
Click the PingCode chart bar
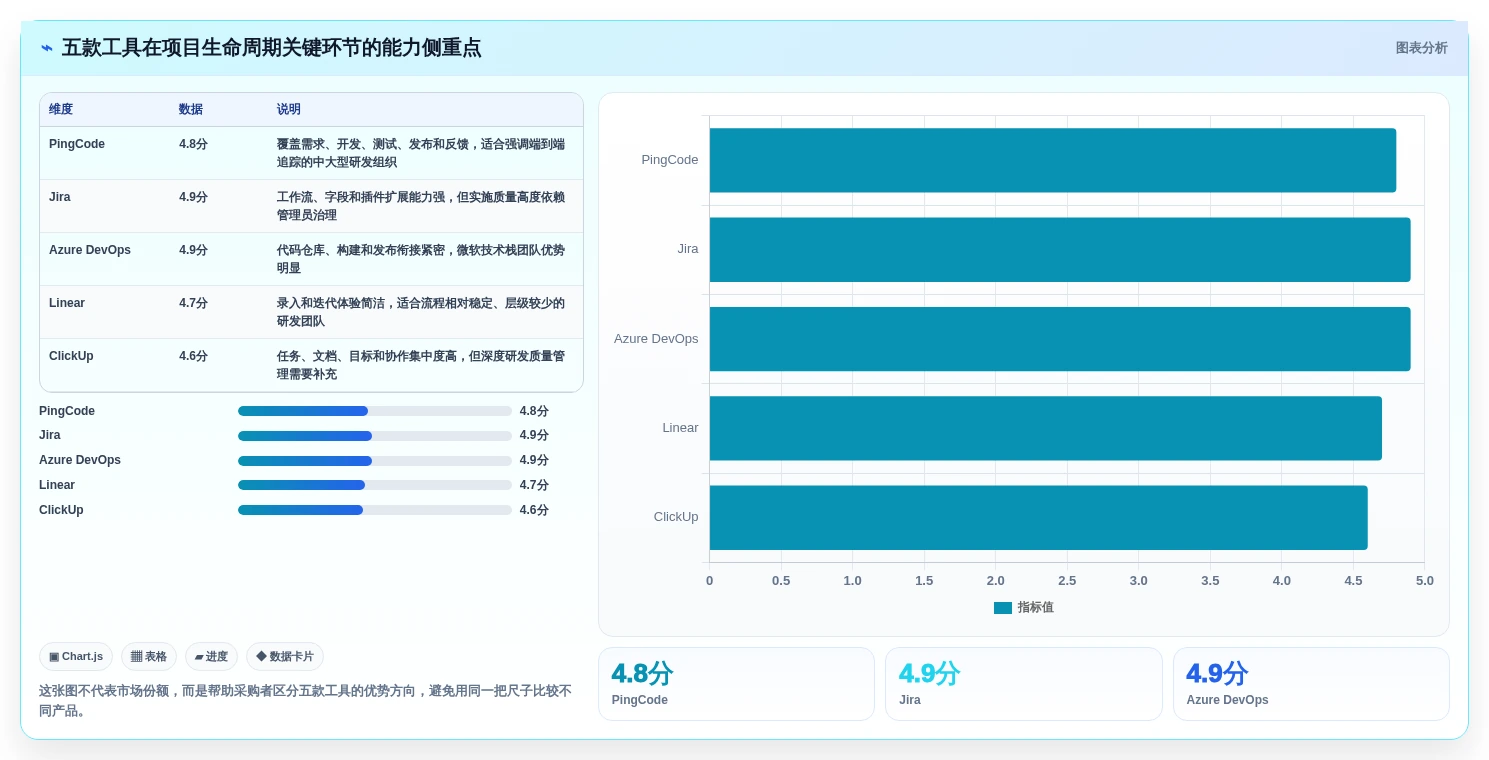(x=1053, y=160)
